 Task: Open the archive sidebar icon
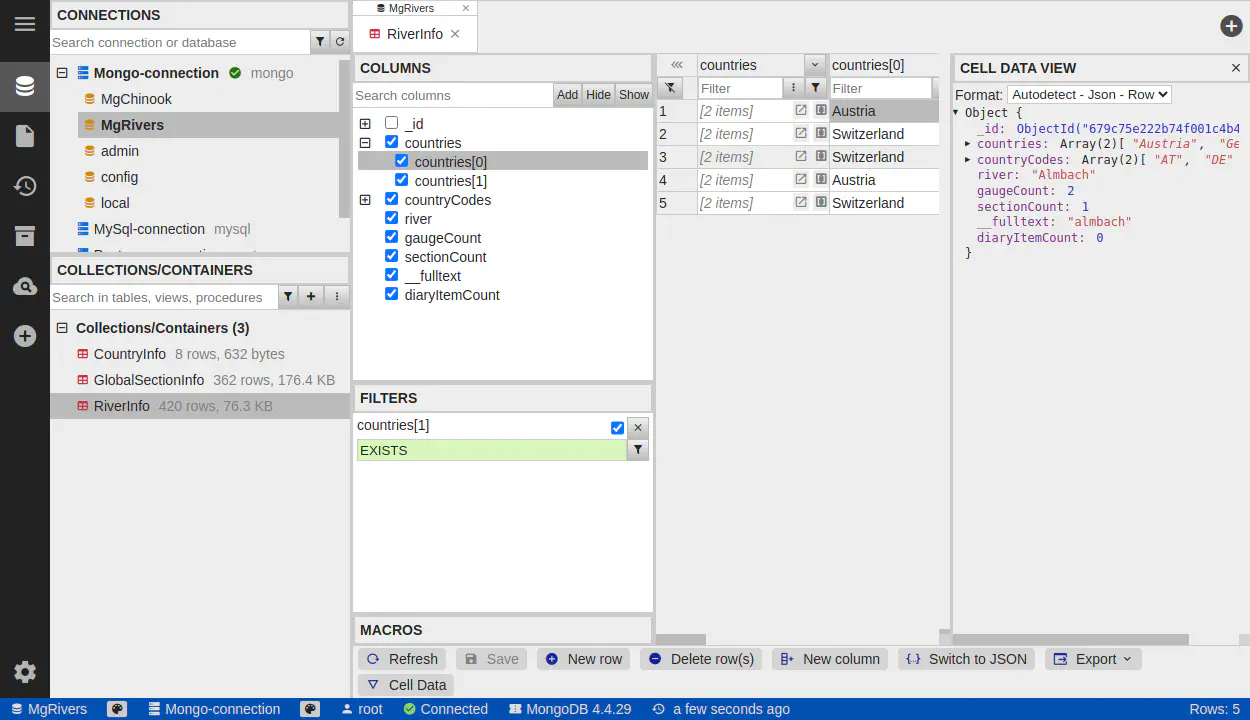point(25,236)
